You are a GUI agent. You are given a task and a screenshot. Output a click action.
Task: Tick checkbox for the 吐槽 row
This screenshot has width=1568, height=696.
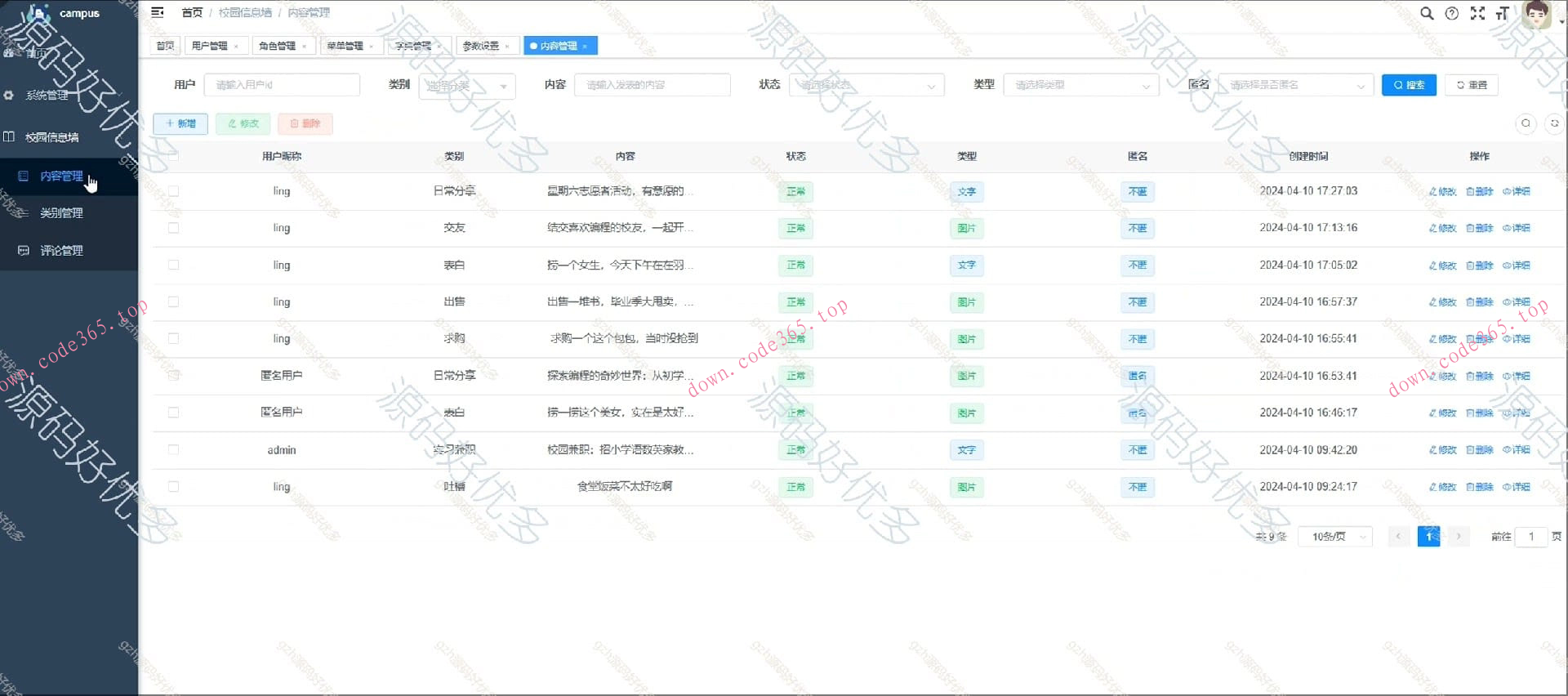coord(173,486)
